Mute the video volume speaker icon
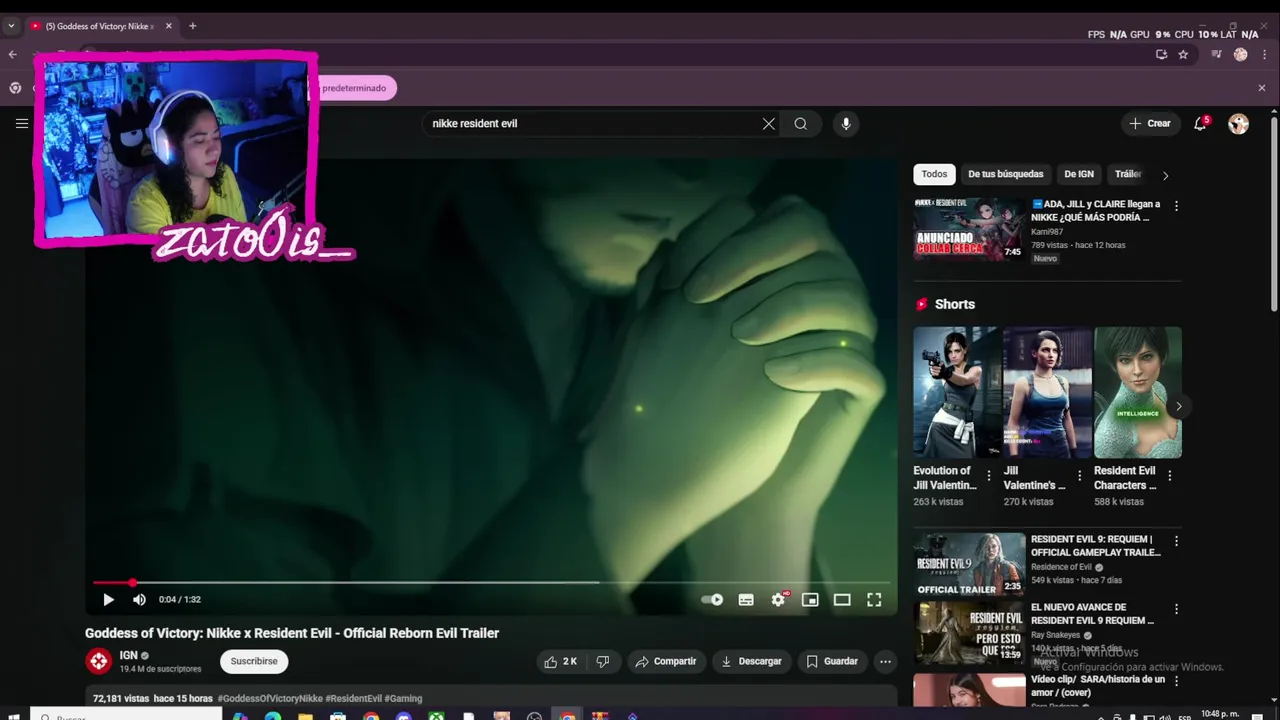The height and width of the screenshot is (720, 1280). click(x=139, y=600)
